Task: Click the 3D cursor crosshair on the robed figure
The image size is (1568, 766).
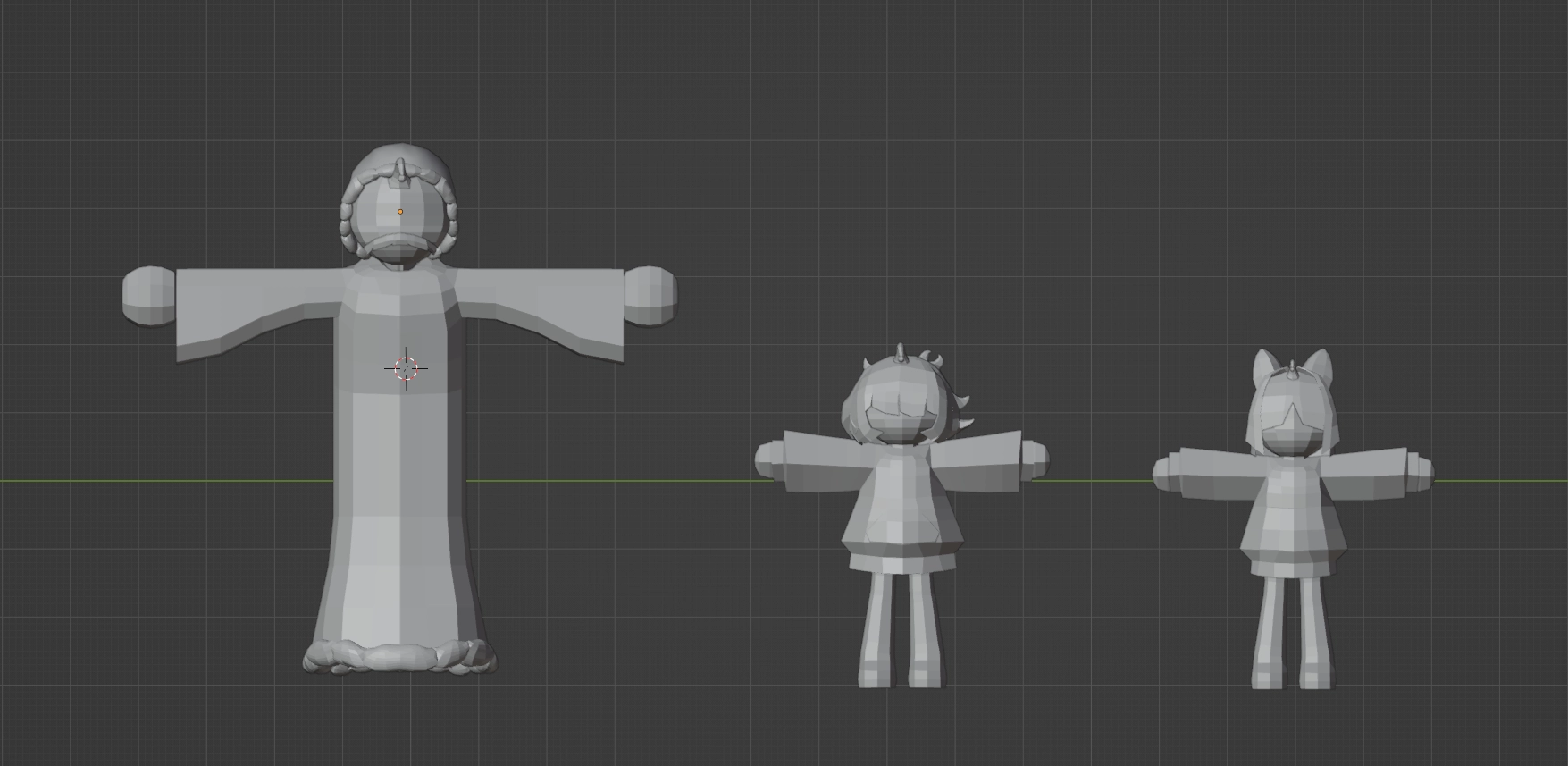Action: coord(406,367)
